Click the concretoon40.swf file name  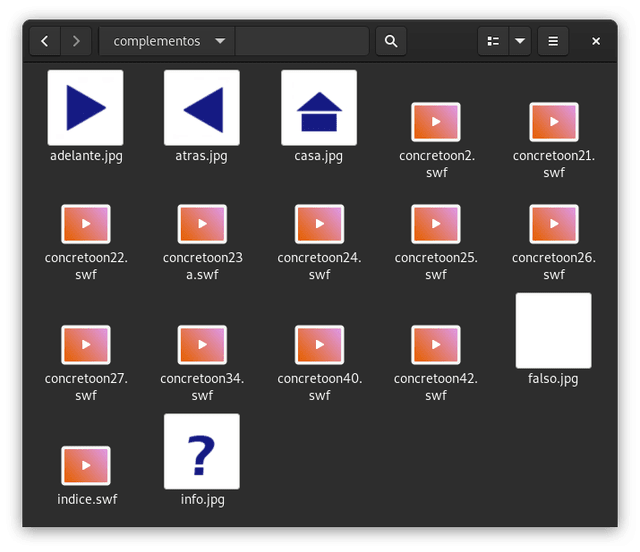[320, 387]
